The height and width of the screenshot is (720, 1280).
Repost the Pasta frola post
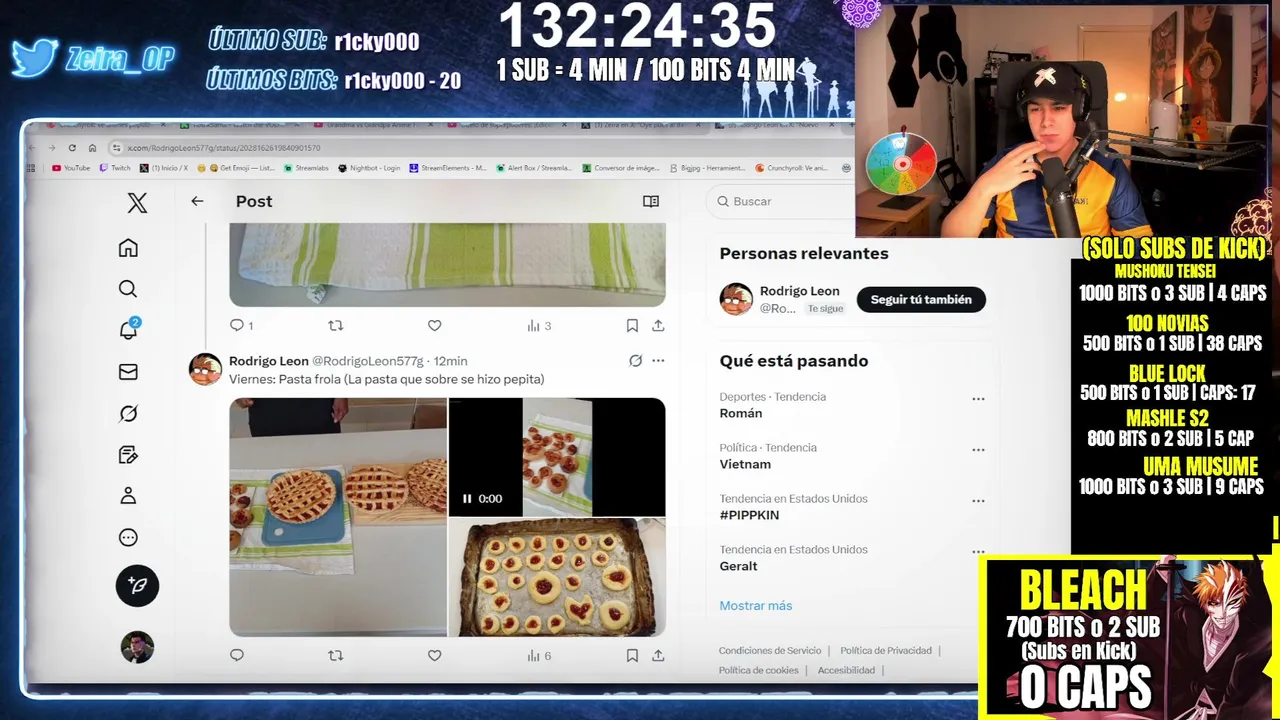pyautogui.click(x=336, y=655)
